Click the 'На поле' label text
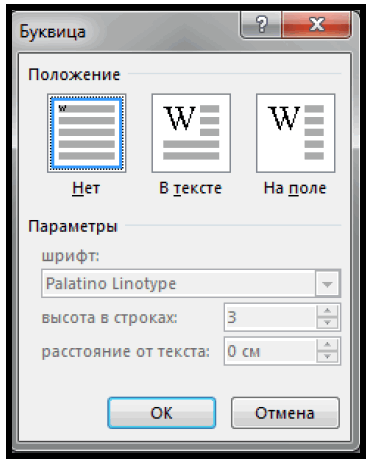 pyautogui.click(x=295, y=188)
